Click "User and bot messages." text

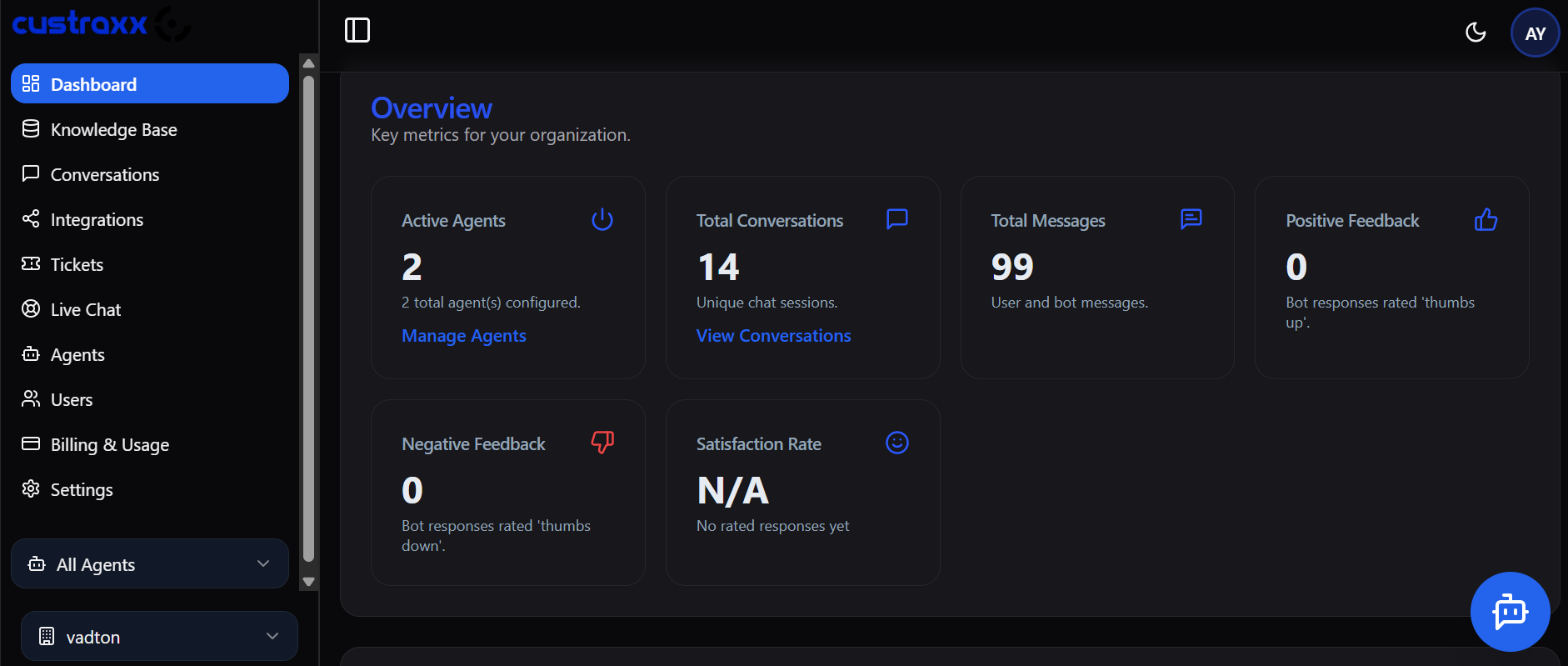pyautogui.click(x=1070, y=303)
